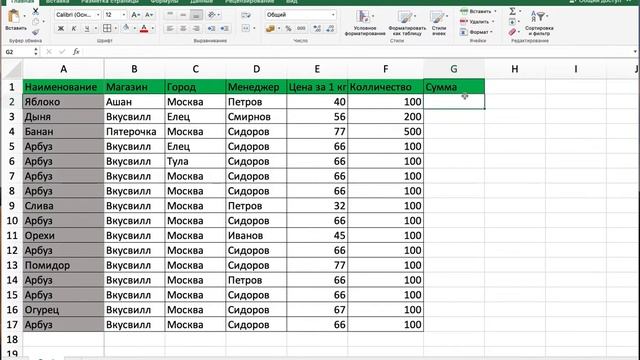
Task: Toggle wrap text button
Action: (x=246, y=15)
